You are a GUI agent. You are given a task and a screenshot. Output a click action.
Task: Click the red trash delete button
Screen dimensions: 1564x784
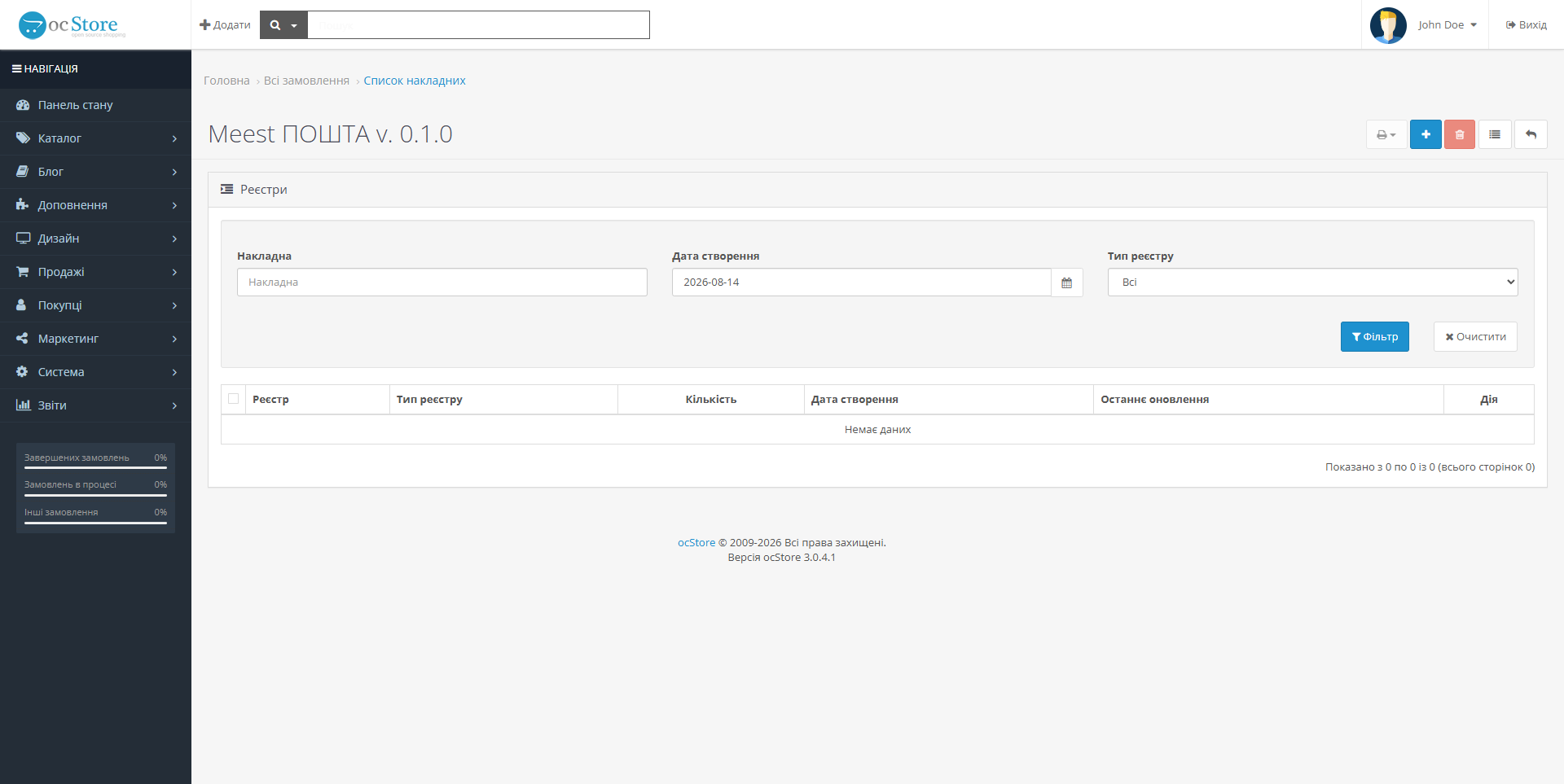pyautogui.click(x=1460, y=134)
